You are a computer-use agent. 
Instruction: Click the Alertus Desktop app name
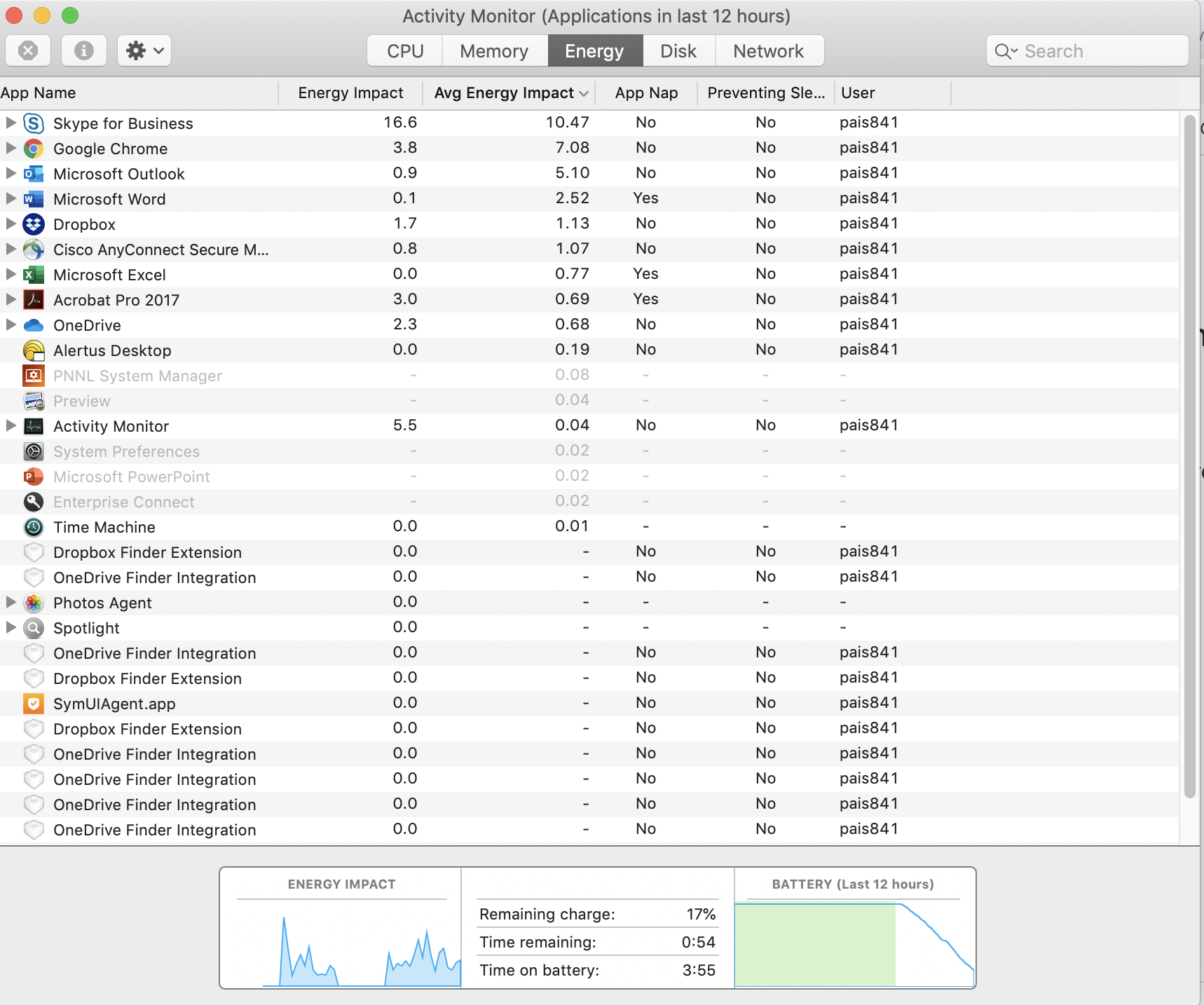click(x=112, y=350)
